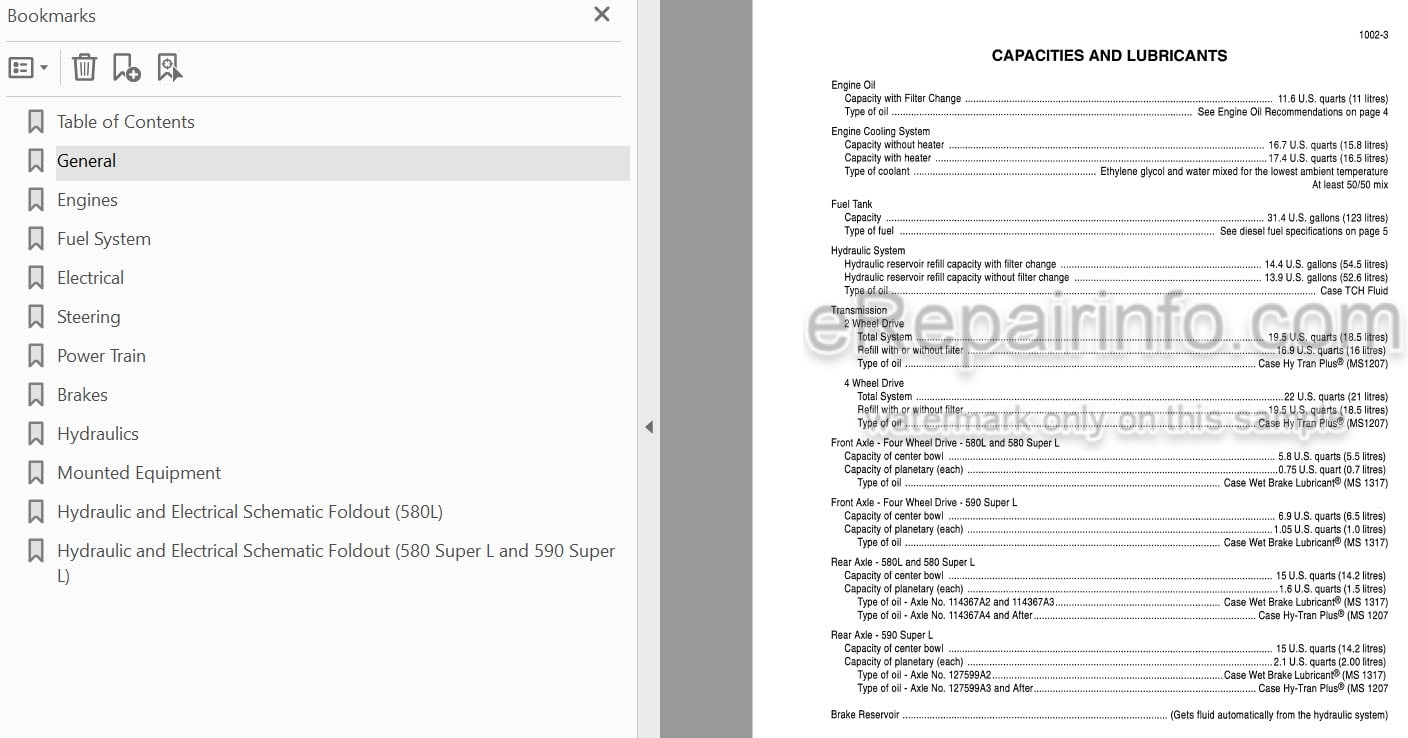Open Schematic Foldout (580L) bookmark
The height and width of the screenshot is (738, 1408).
coord(250,512)
